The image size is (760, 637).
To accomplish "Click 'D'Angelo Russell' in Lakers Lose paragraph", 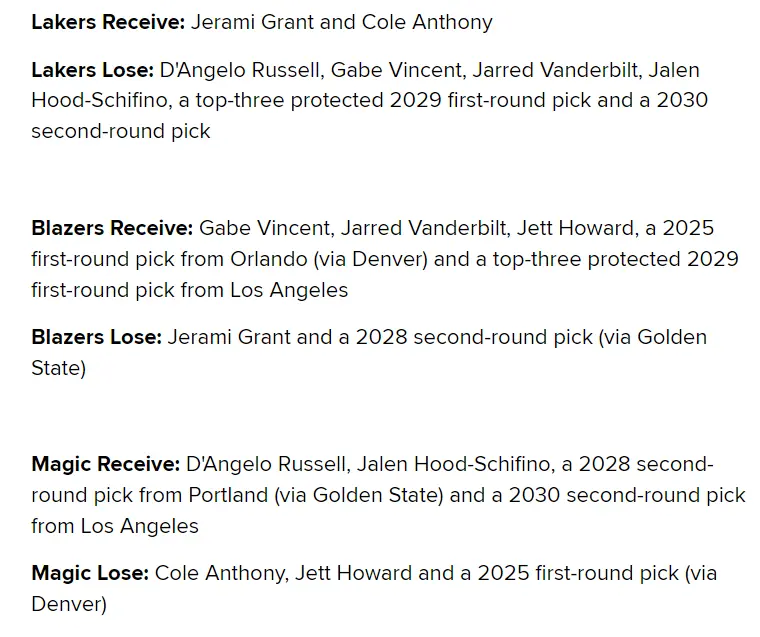I will point(242,71).
